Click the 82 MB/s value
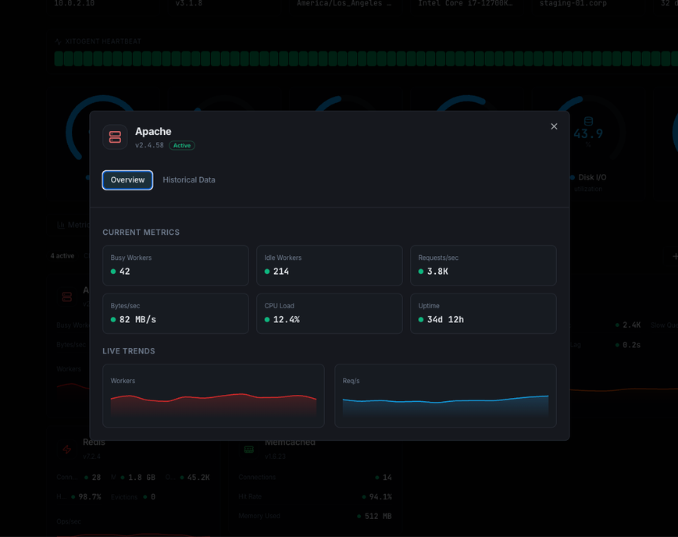 [x=138, y=320]
